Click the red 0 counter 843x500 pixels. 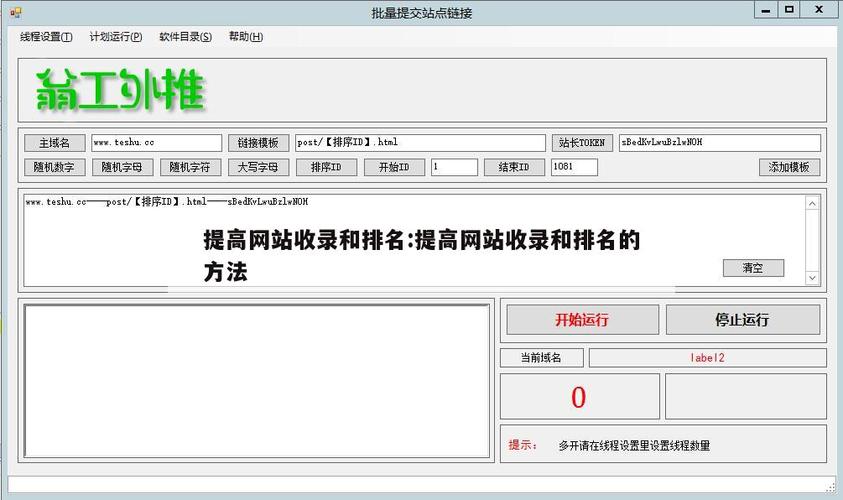[x=578, y=397]
